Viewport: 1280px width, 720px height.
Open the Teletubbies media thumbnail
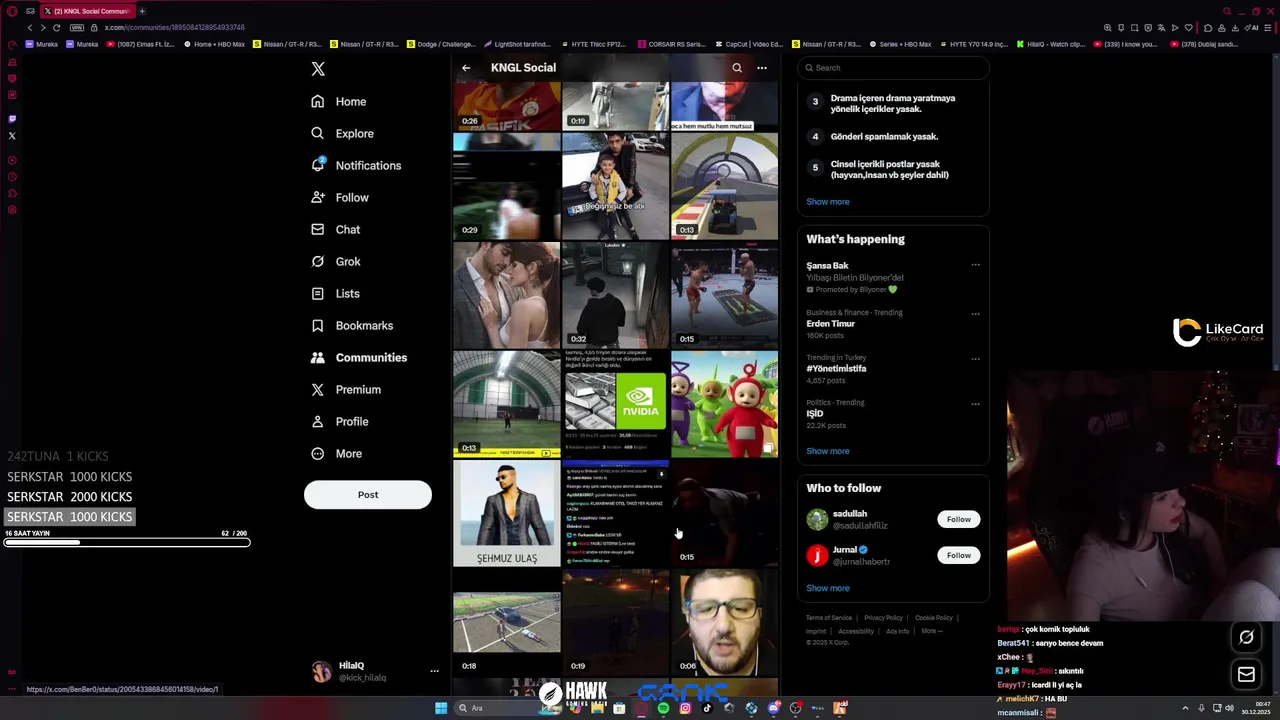click(x=724, y=404)
